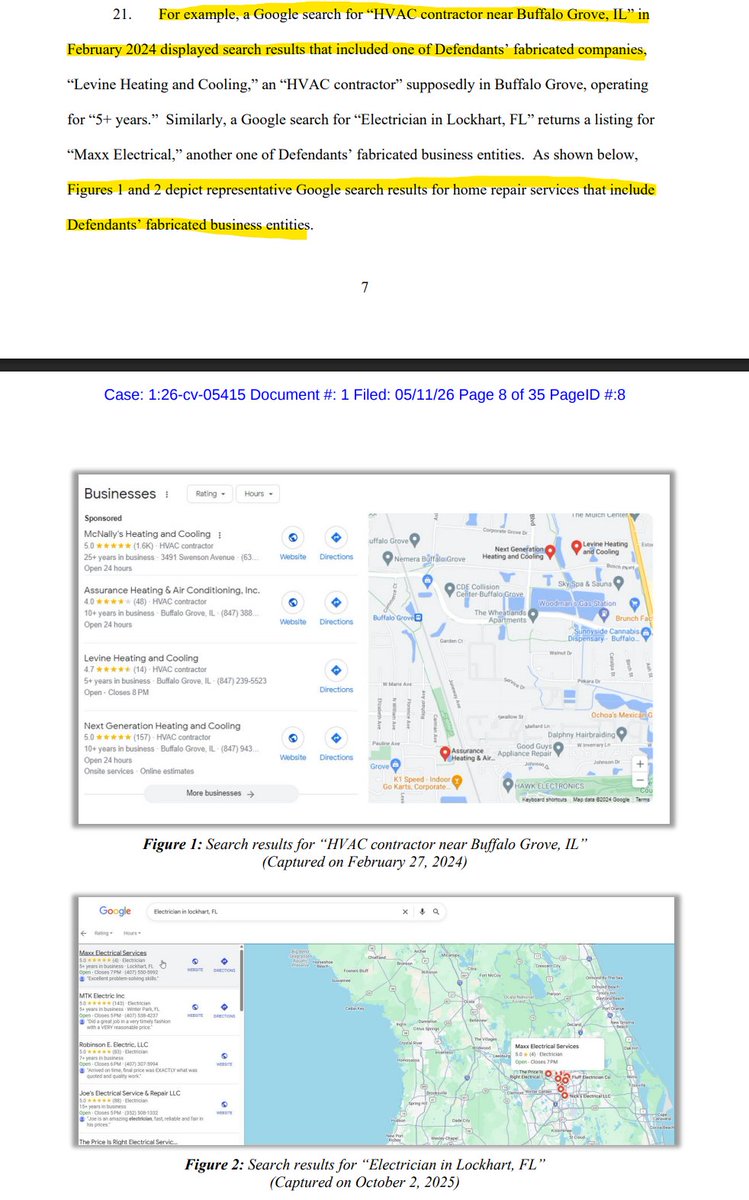Get Directions to Levine Heating and Cooling
Screen dimensions: 749x1200
click(x=336, y=669)
